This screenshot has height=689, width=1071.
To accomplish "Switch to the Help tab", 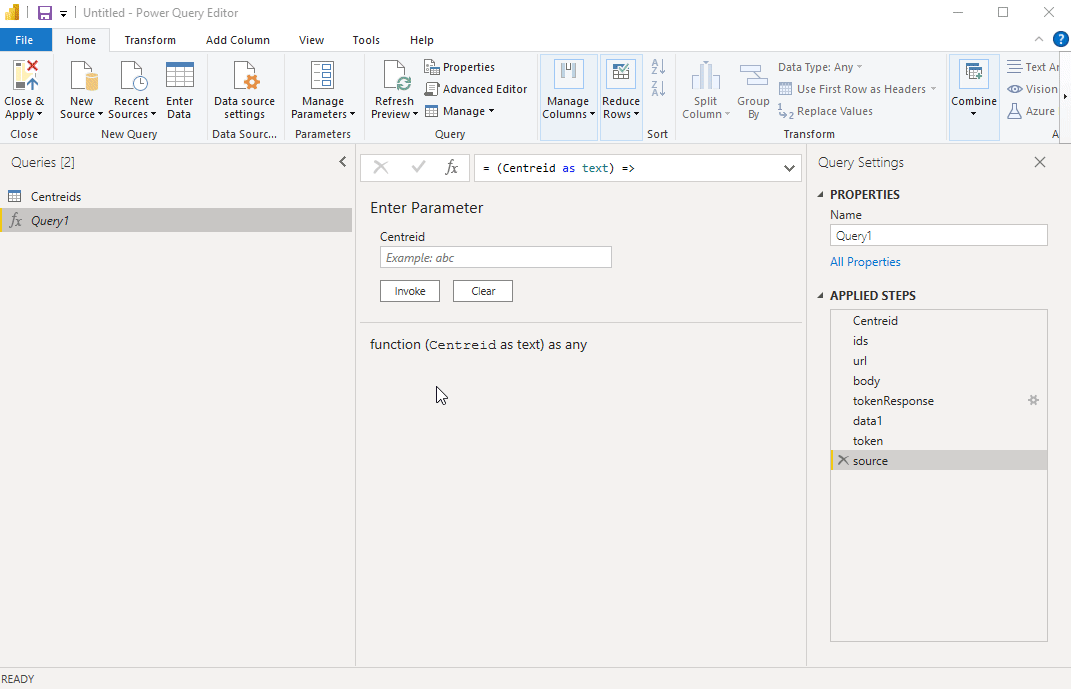I will point(421,40).
